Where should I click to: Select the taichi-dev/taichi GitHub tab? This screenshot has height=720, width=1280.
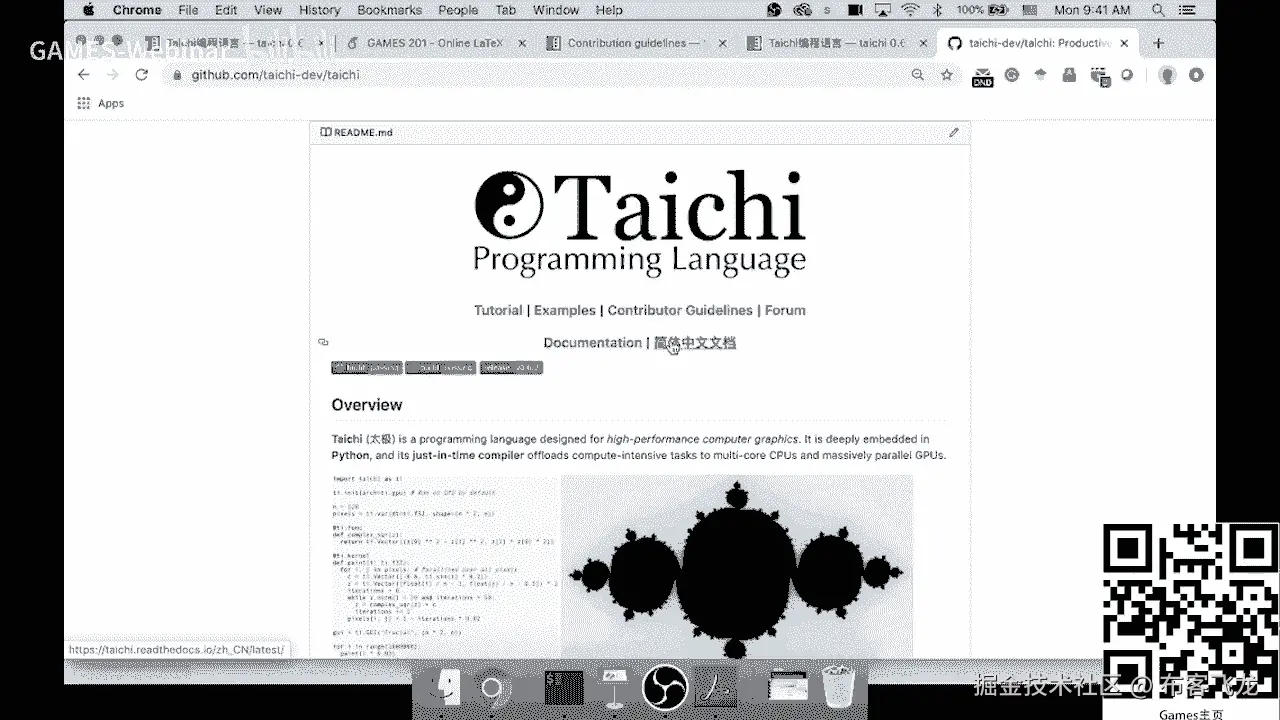click(x=1036, y=43)
